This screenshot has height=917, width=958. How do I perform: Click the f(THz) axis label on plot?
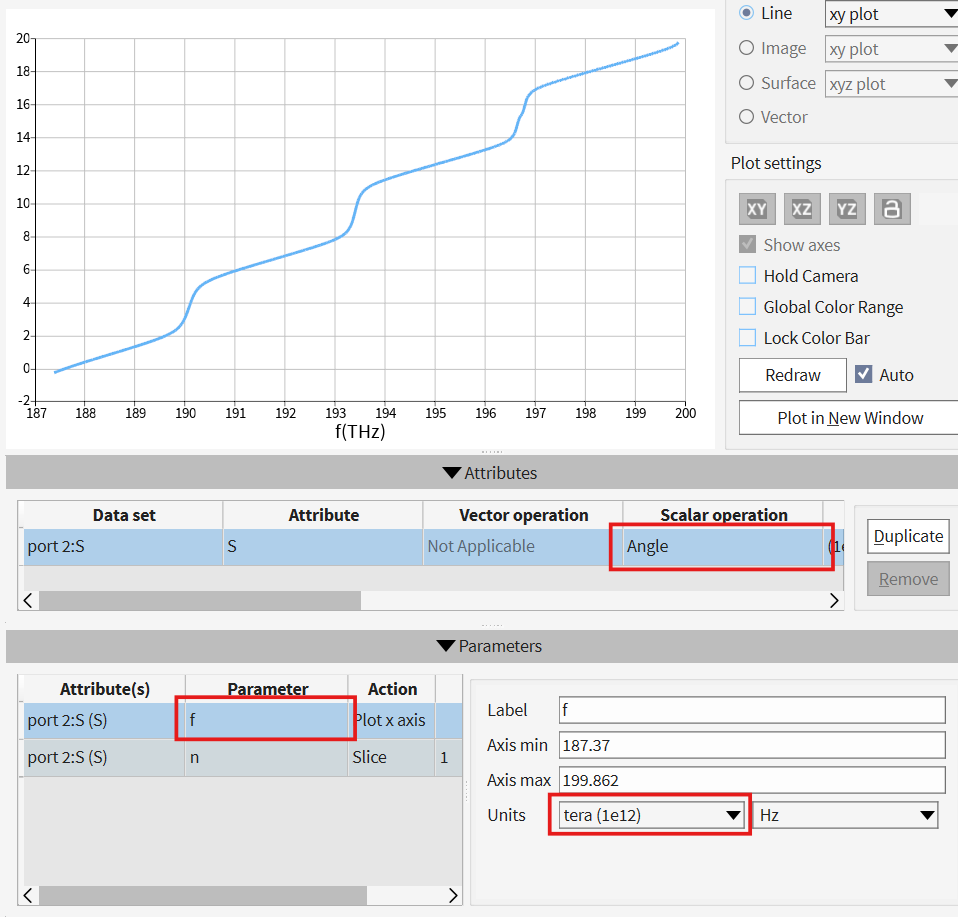360,431
